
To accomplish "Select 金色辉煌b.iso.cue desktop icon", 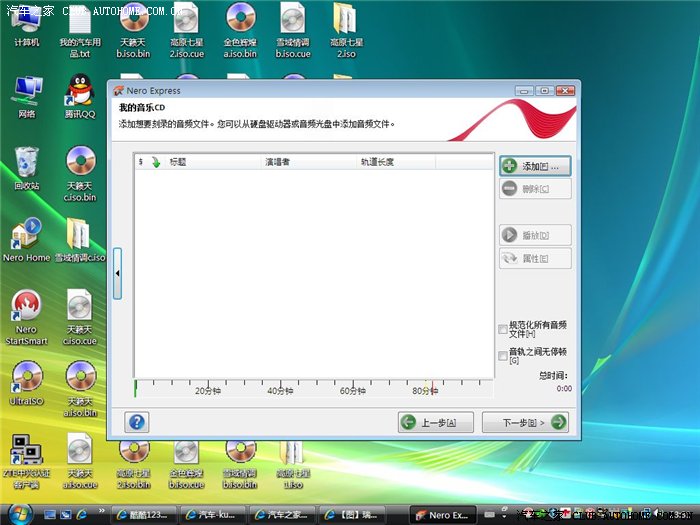I will pyautogui.click(x=186, y=464).
